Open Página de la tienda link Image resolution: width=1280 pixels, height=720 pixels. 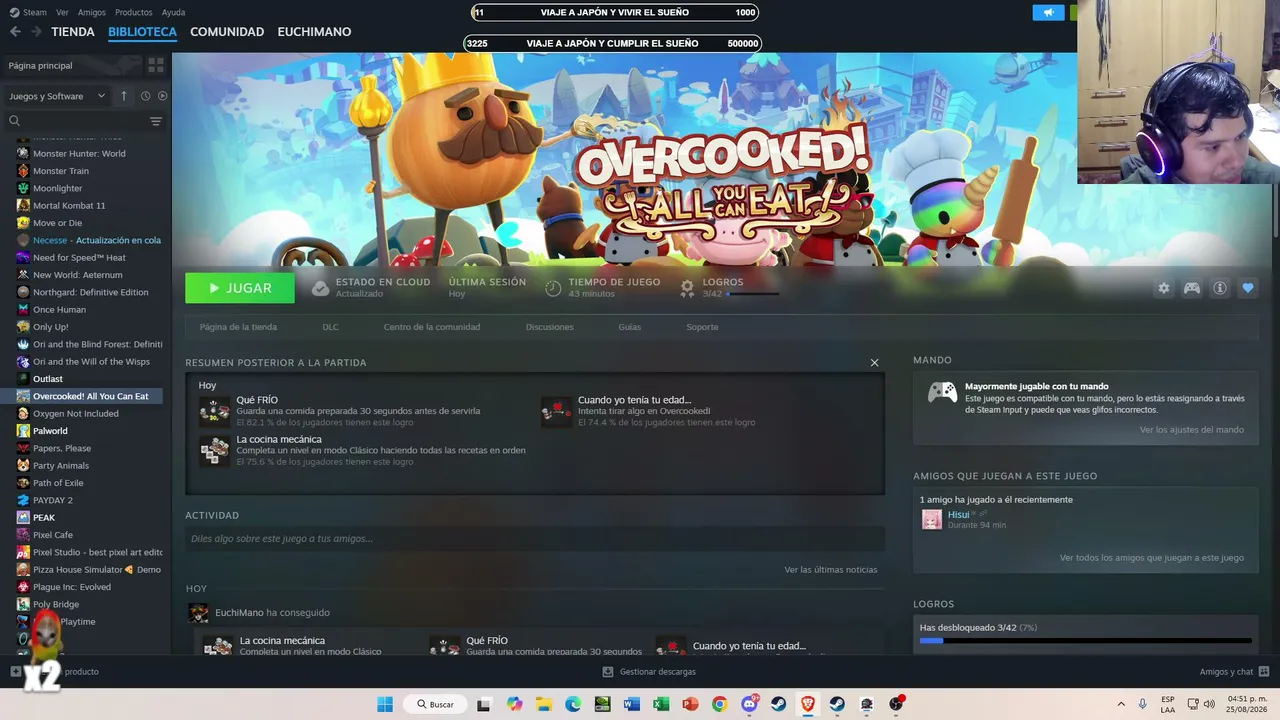[x=238, y=327]
